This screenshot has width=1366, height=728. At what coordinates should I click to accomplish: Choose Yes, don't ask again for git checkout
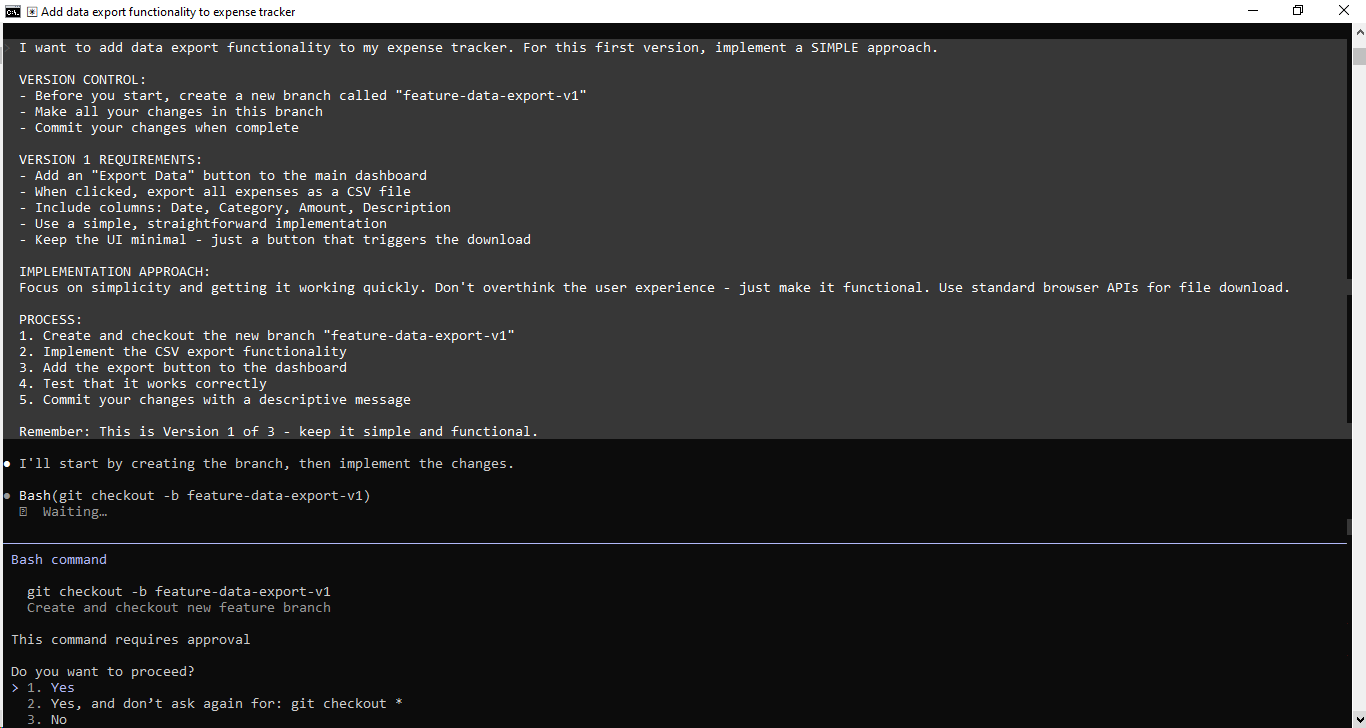click(215, 704)
